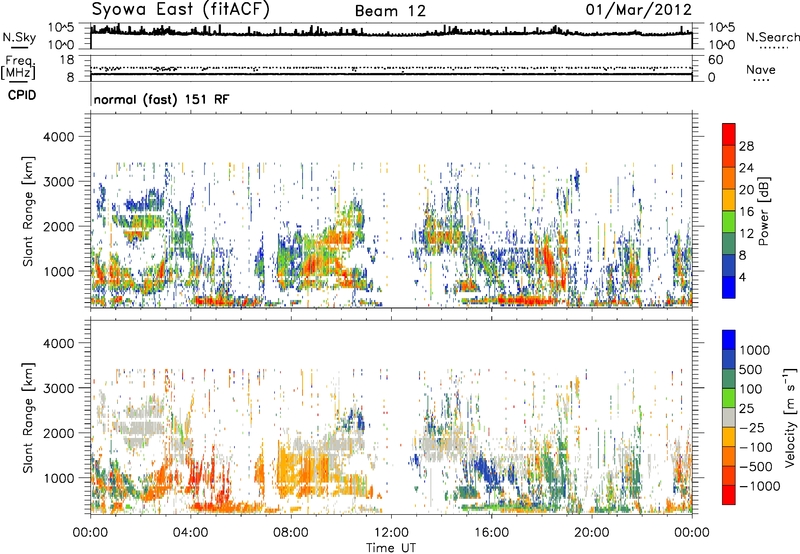800x554 pixels.
Task: Click the 'Velocity [m s⁻¹]' colorbar title
Action: [x=790, y=417]
